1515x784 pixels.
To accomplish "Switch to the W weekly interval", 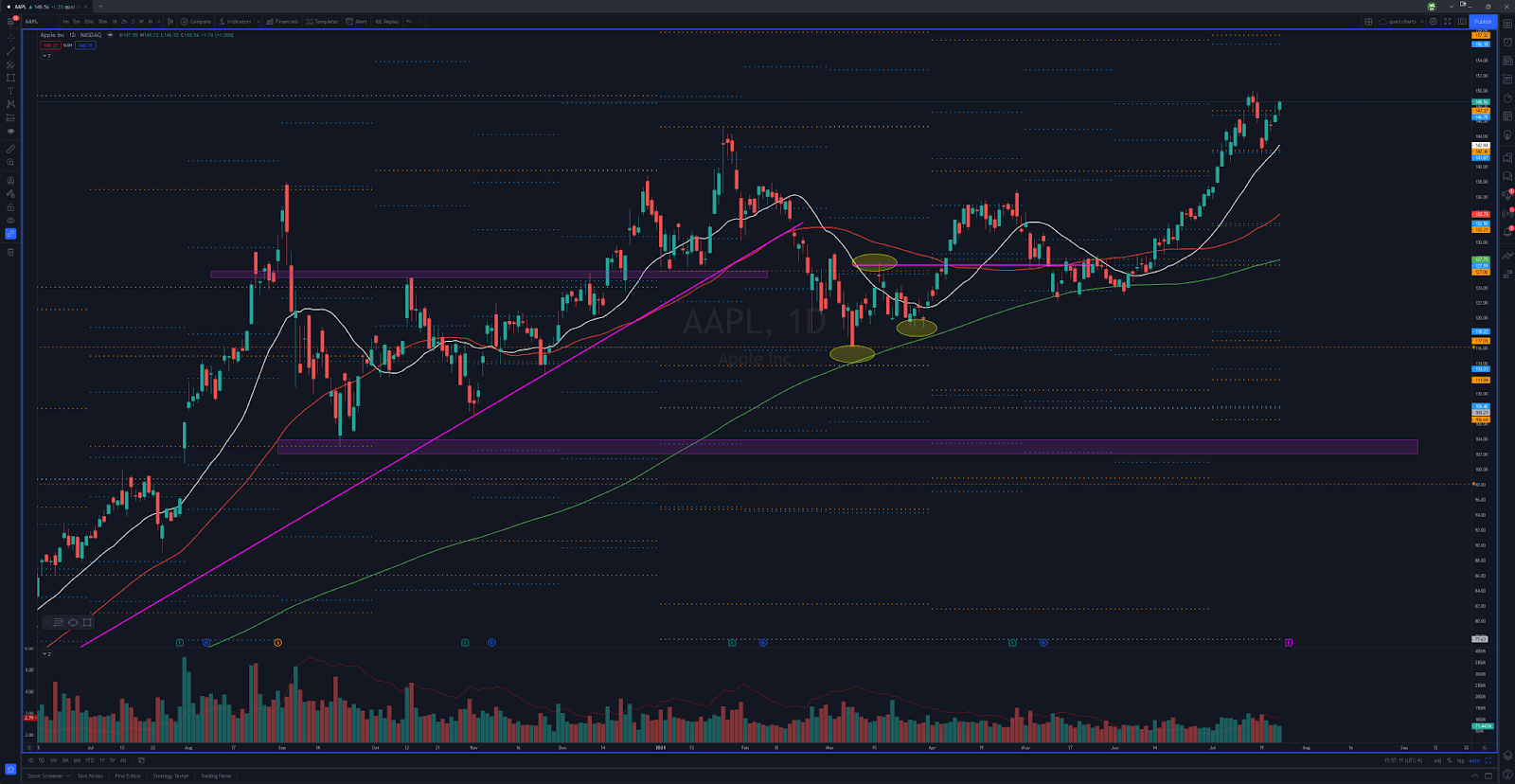I will tap(141, 21).
